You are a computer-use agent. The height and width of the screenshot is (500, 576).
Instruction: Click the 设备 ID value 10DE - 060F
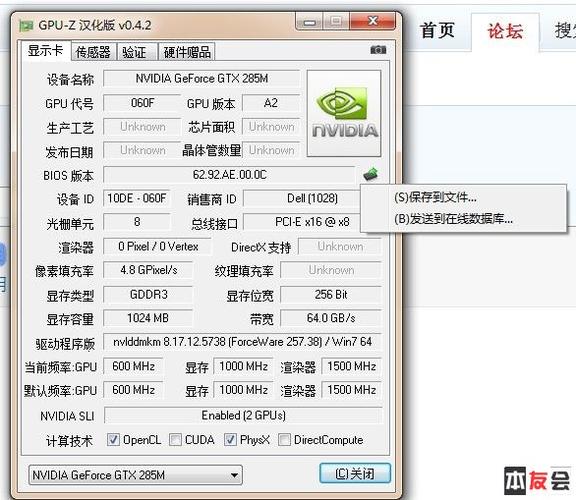point(137,198)
